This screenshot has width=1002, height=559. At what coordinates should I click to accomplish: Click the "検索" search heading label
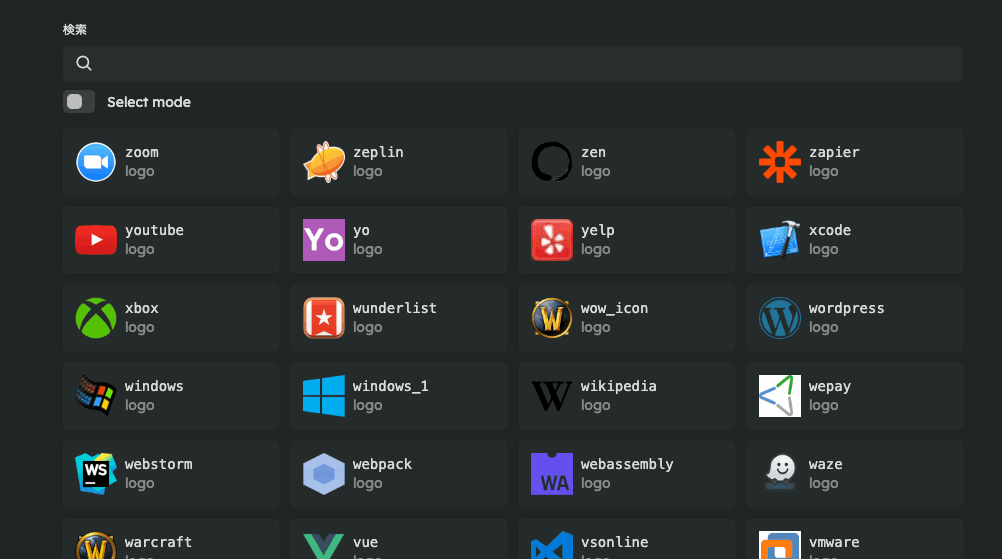[x=75, y=29]
